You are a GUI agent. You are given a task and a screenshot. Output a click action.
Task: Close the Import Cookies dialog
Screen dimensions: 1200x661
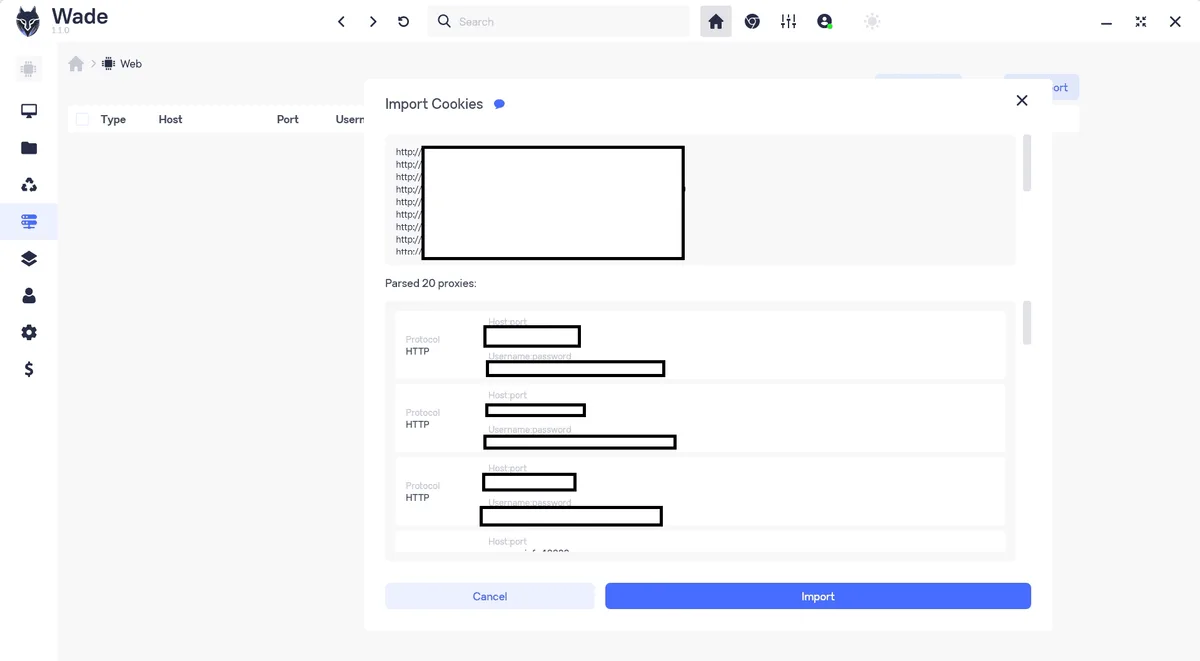(x=1021, y=100)
